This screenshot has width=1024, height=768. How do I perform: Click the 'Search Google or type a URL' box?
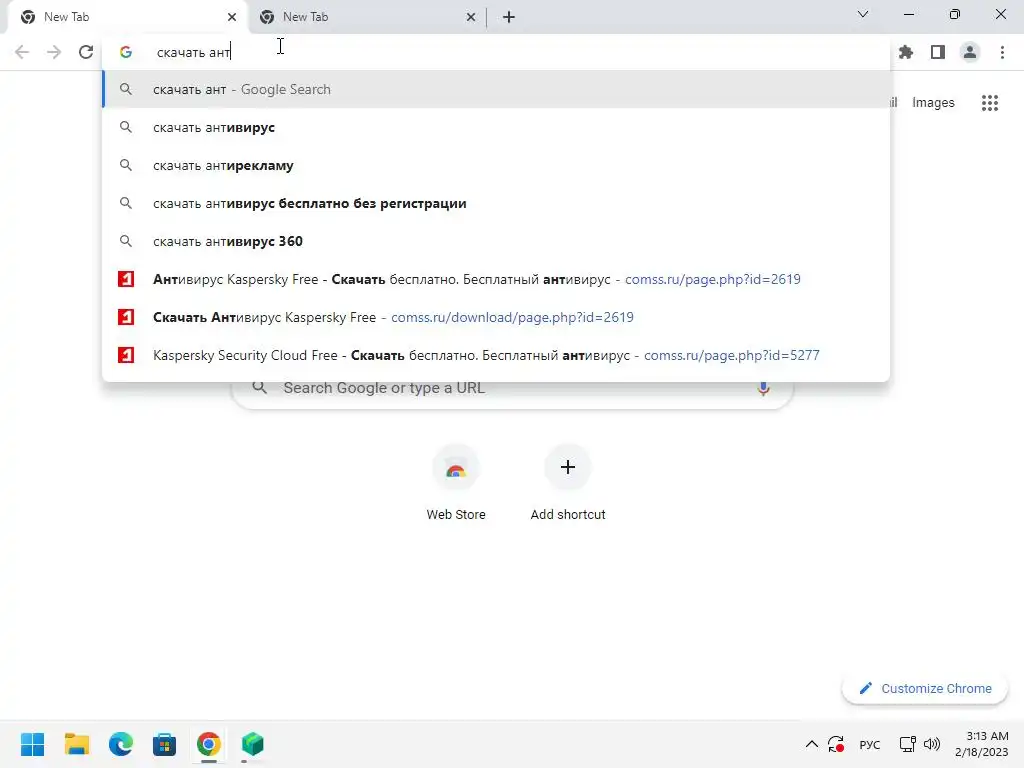pyautogui.click(x=512, y=388)
